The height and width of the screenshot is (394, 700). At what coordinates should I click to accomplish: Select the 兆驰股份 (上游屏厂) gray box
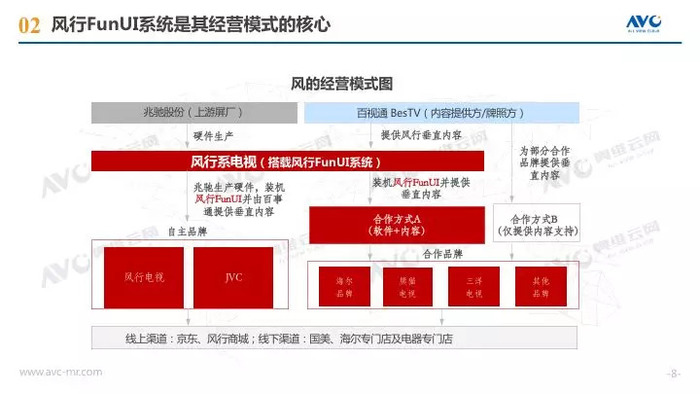pos(194,112)
